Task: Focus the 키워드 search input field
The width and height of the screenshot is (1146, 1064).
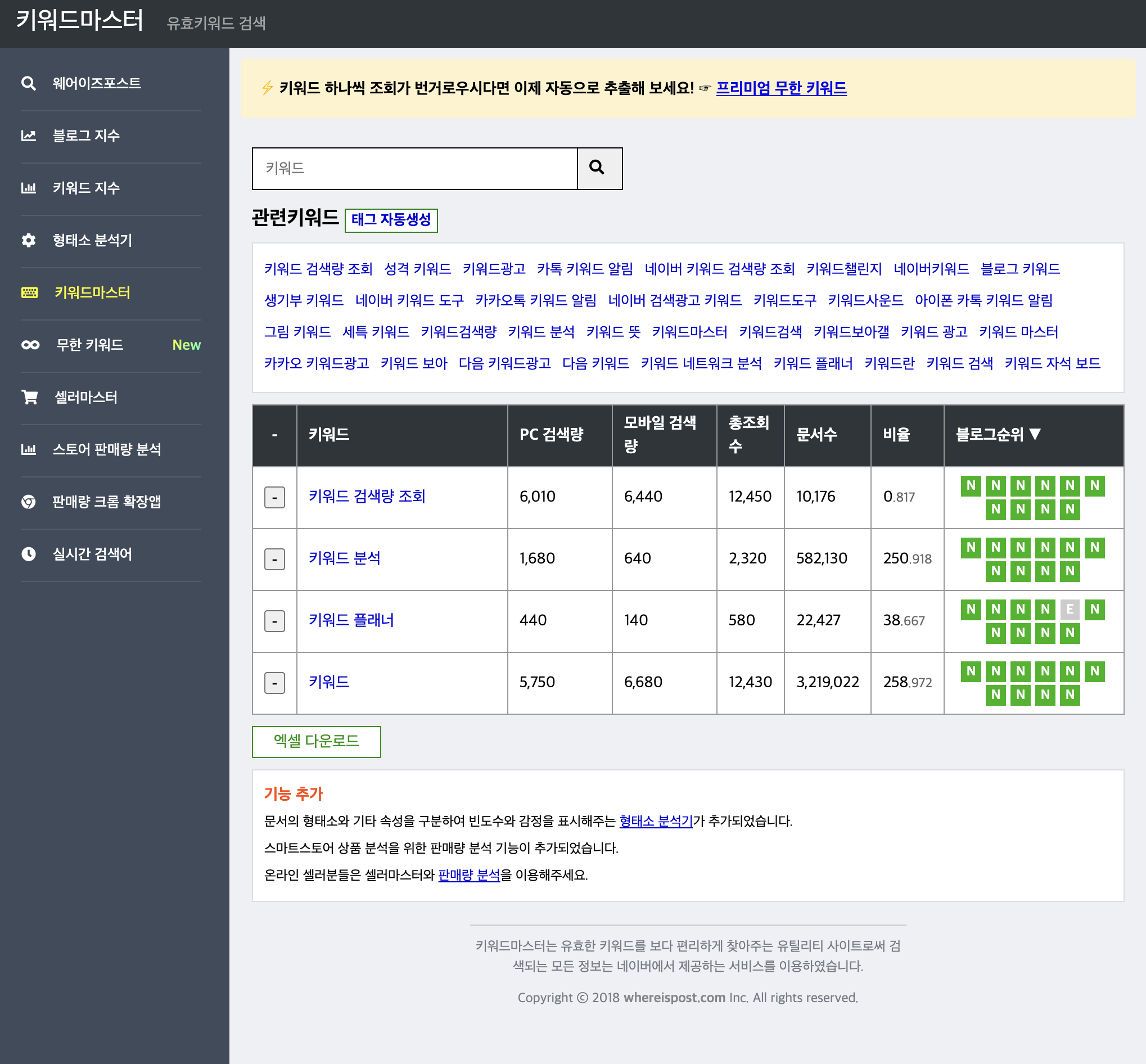Action: coord(414,168)
